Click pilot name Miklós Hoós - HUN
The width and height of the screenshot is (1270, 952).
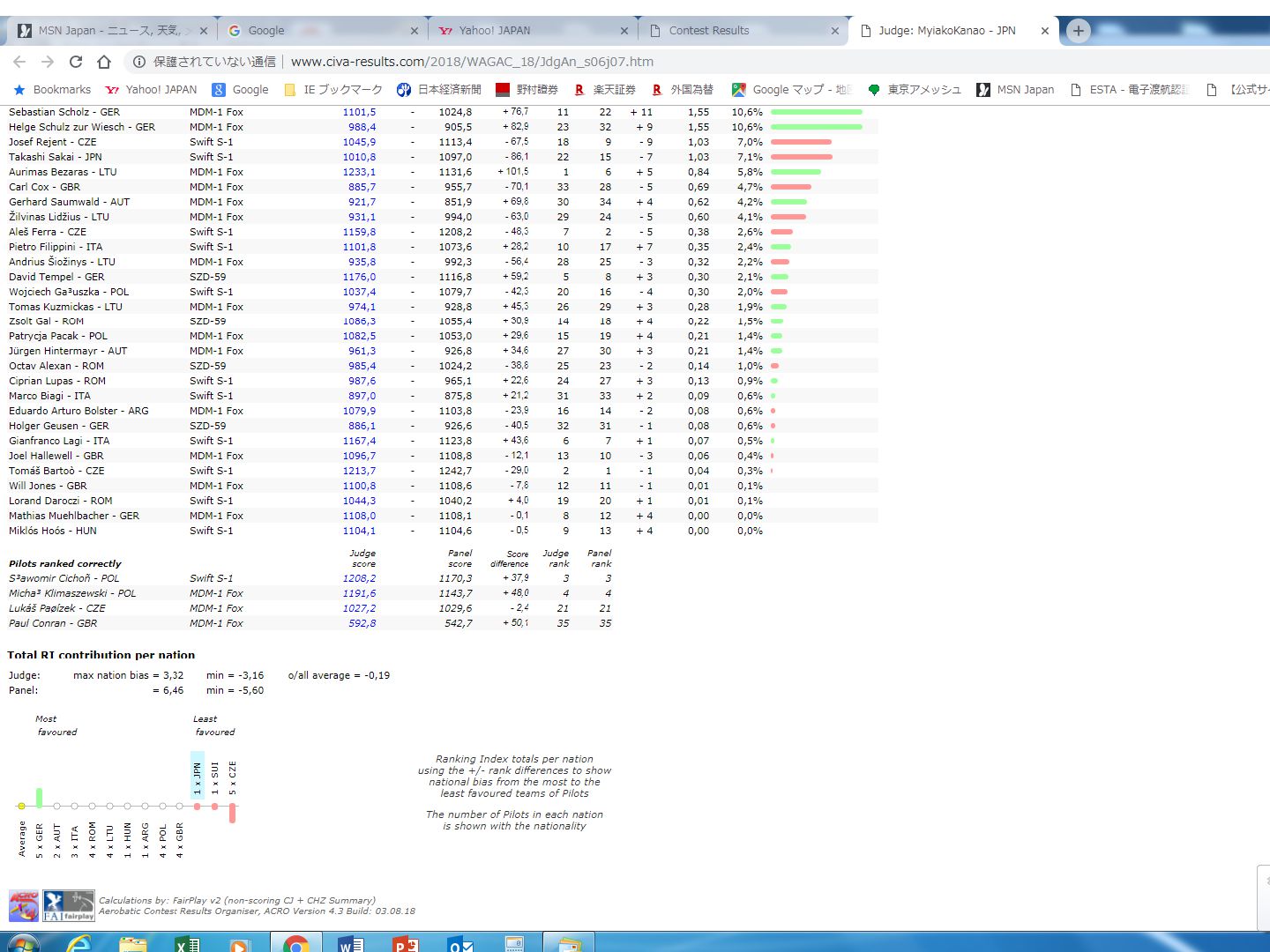pyautogui.click(x=53, y=531)
